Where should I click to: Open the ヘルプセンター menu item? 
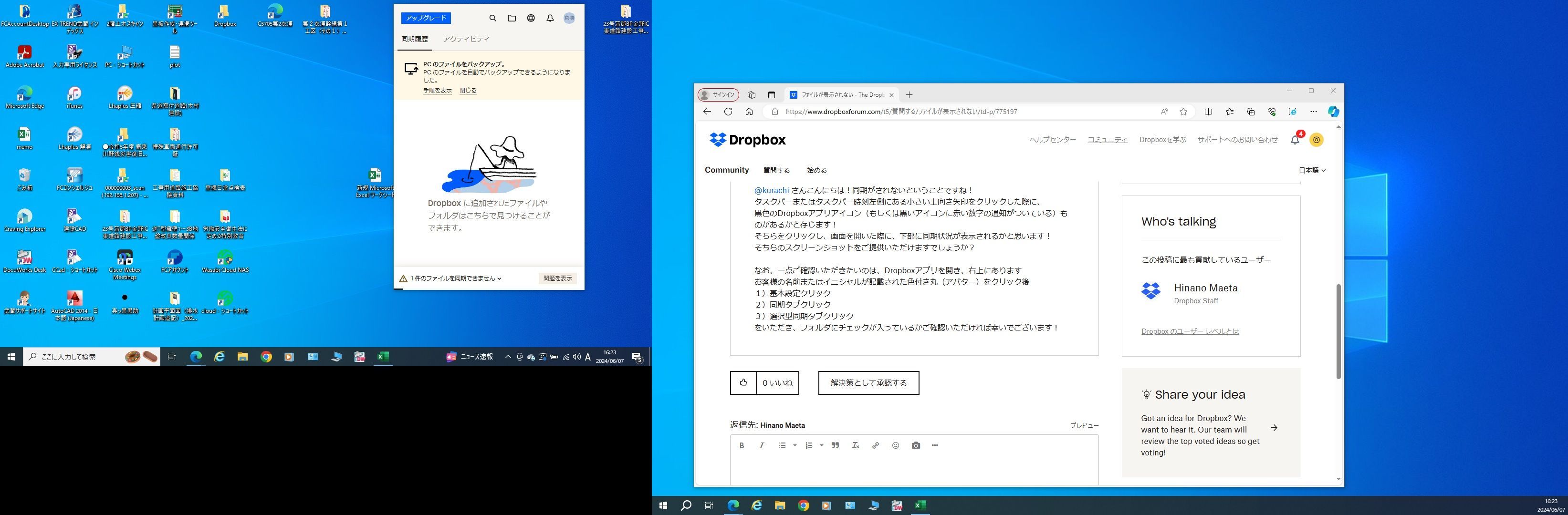pos(1053,140)
